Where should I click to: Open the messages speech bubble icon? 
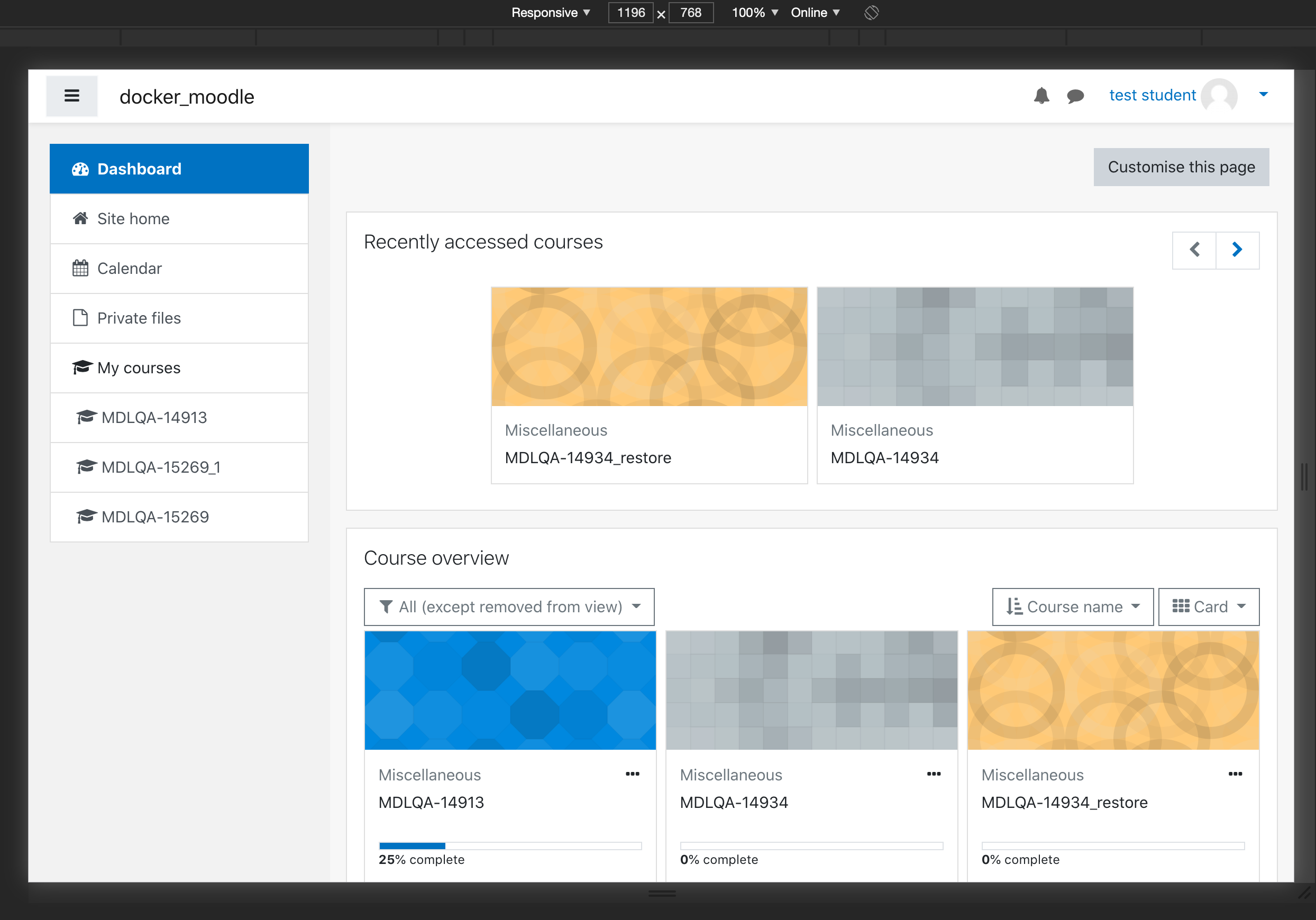point(1075,96)
